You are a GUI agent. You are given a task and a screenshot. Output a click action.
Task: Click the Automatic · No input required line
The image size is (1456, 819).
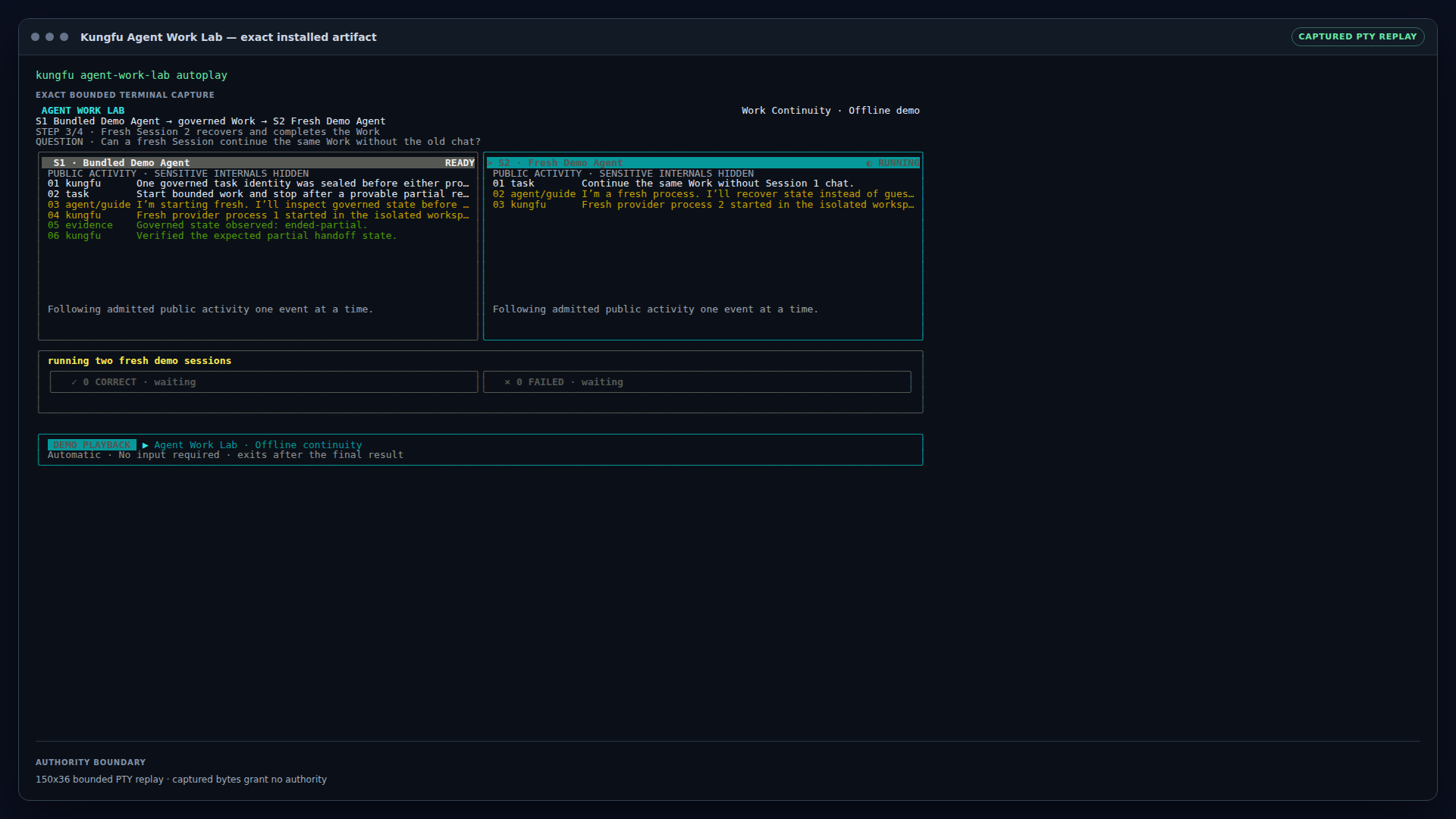tap(225, 455)
